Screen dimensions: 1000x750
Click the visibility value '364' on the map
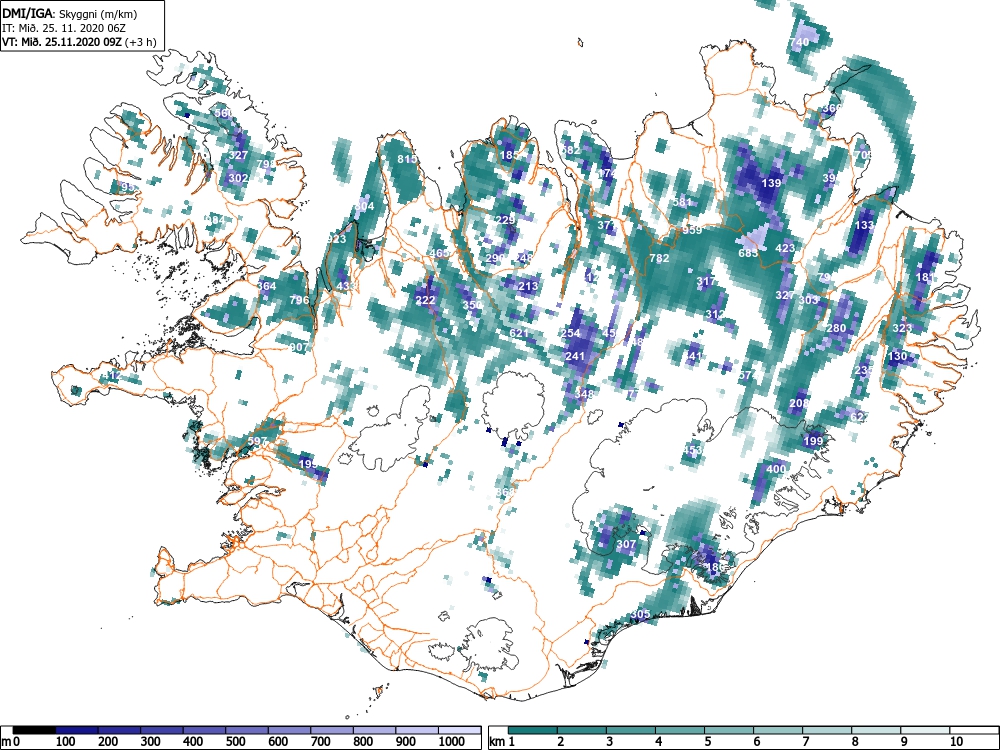click(267, 286)
